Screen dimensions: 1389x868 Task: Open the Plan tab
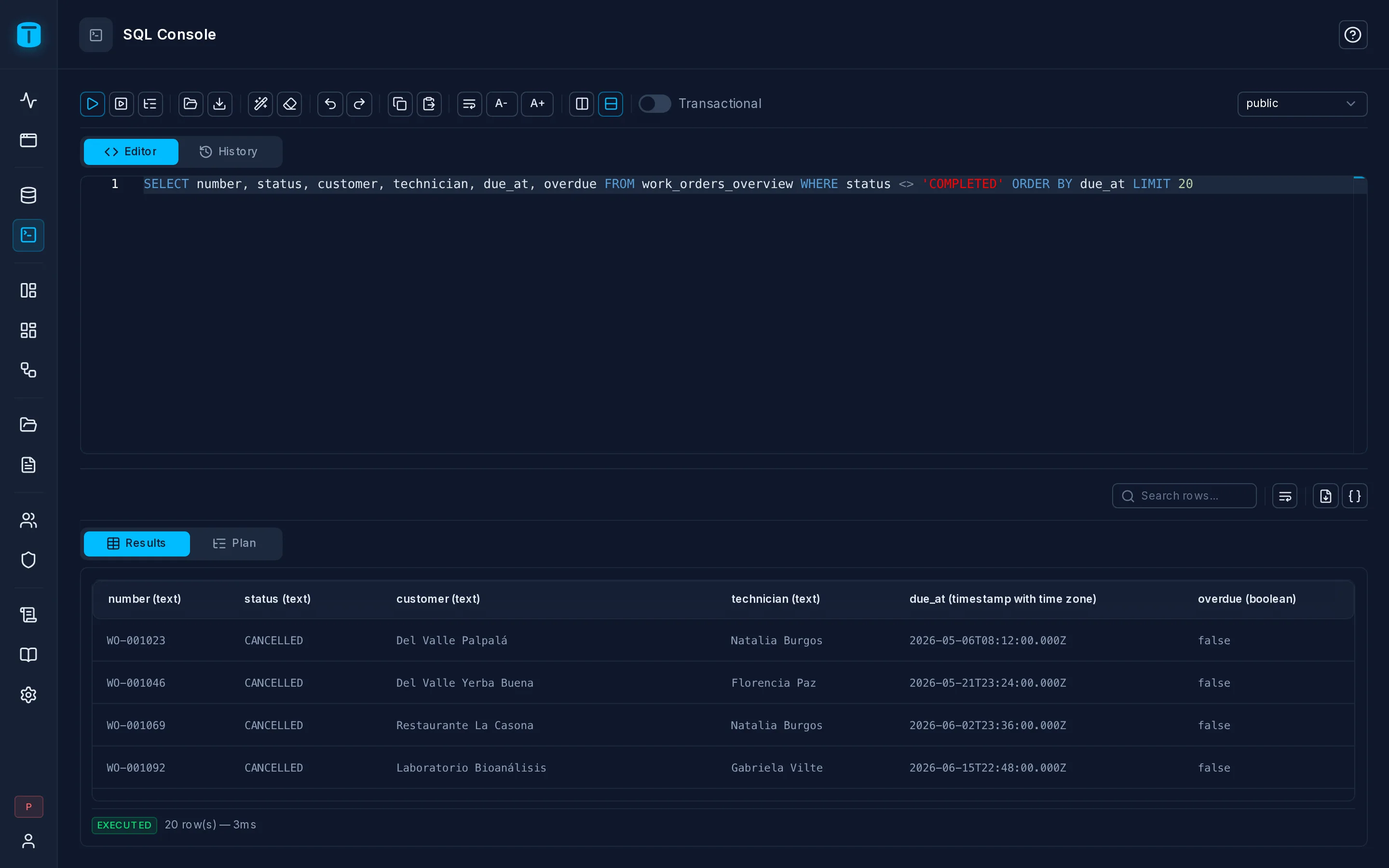point(235,543)
